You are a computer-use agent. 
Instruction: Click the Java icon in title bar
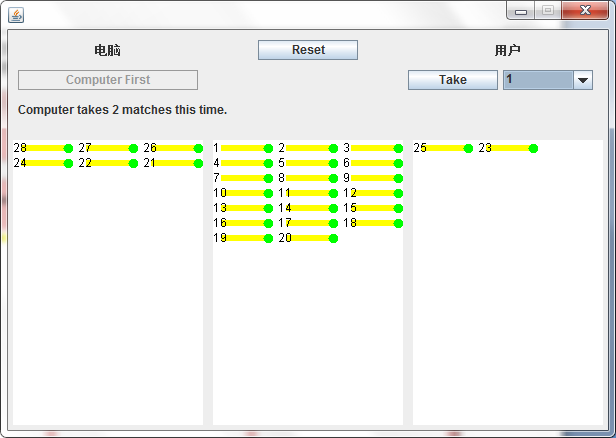16,15
